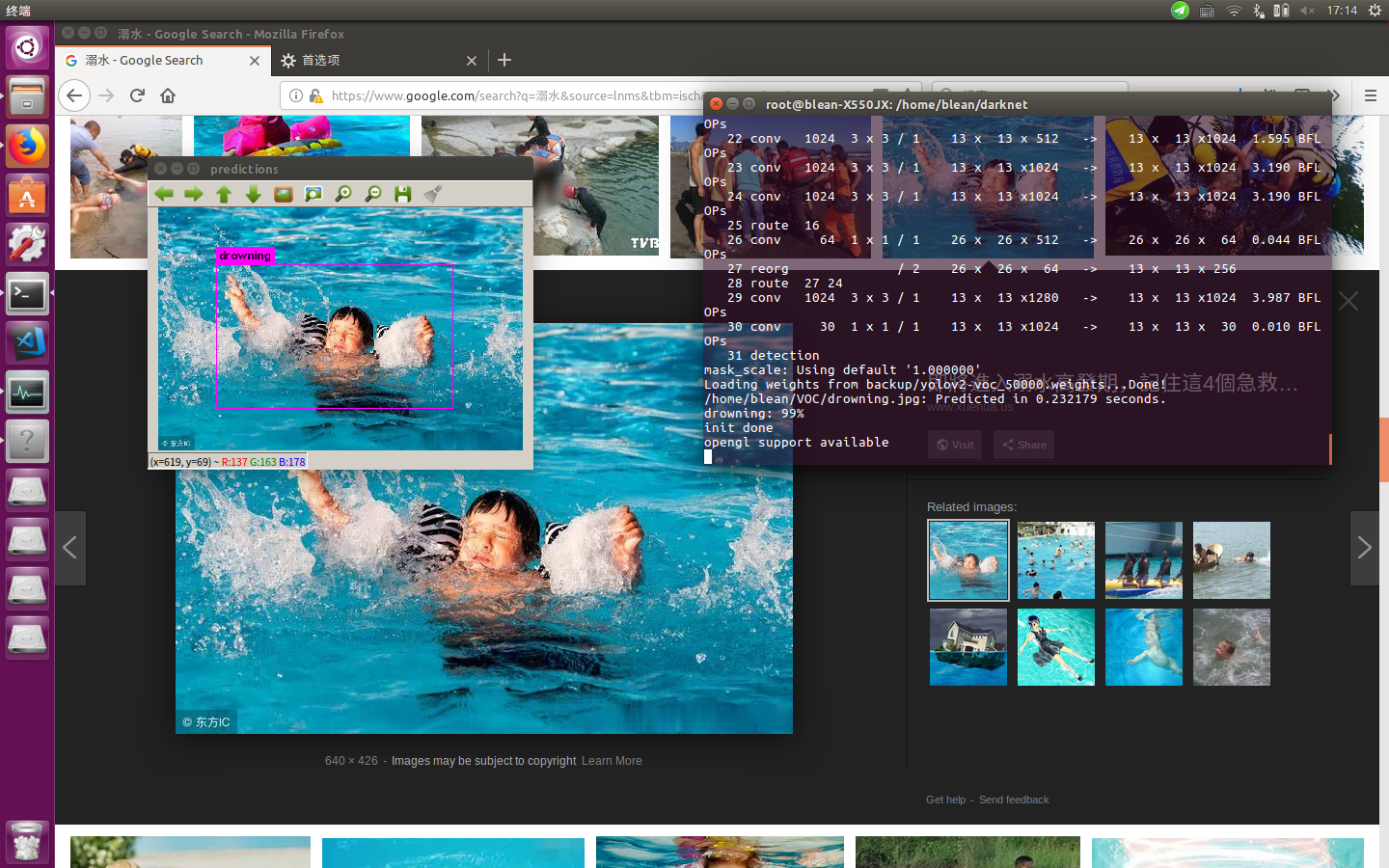Screen dimensions: 1389x868
Task: Show site information icon in address bar
Action: tap(296, 95)
